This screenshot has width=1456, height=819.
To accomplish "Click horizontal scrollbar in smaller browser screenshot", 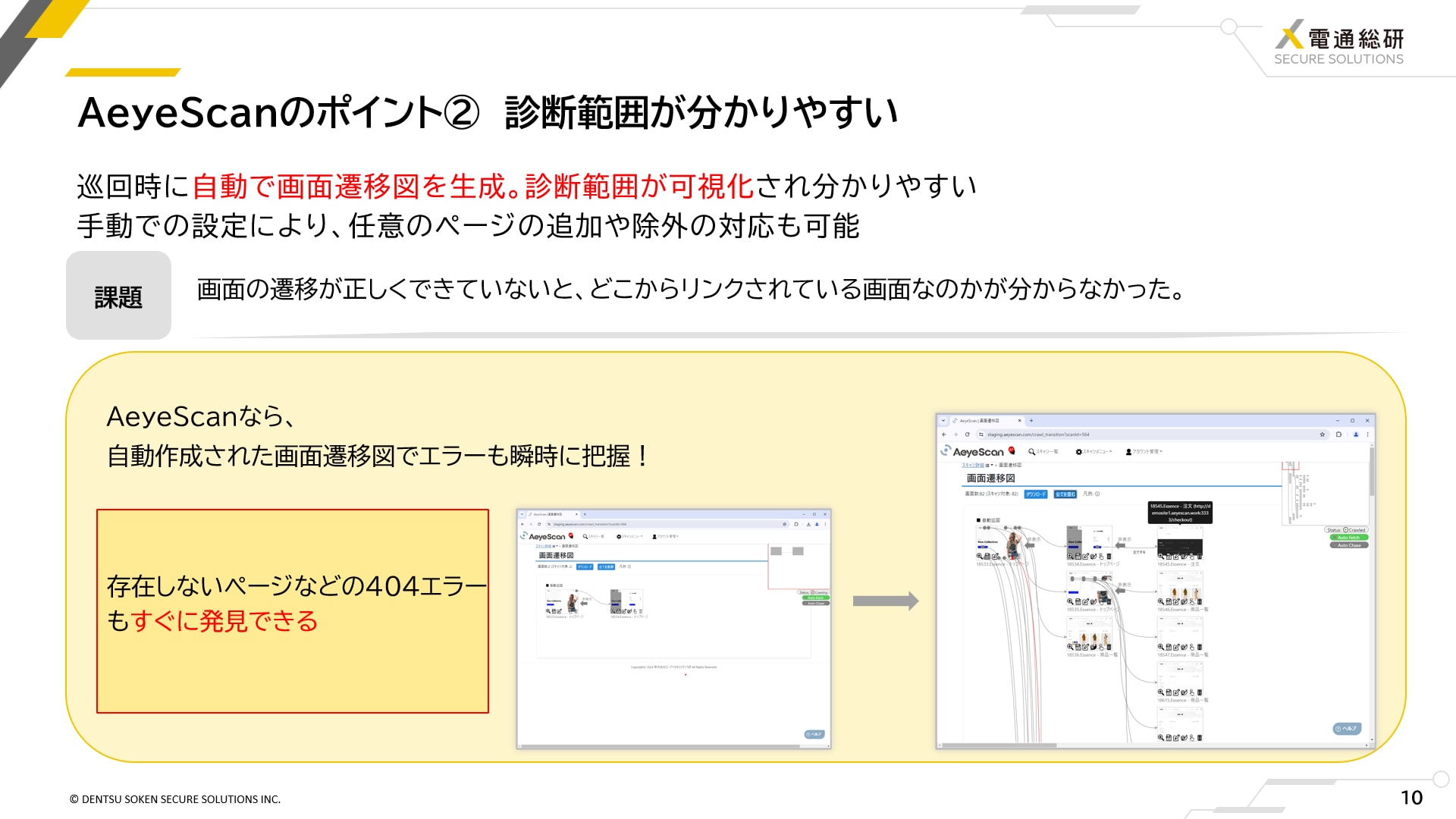I will 660,746.
